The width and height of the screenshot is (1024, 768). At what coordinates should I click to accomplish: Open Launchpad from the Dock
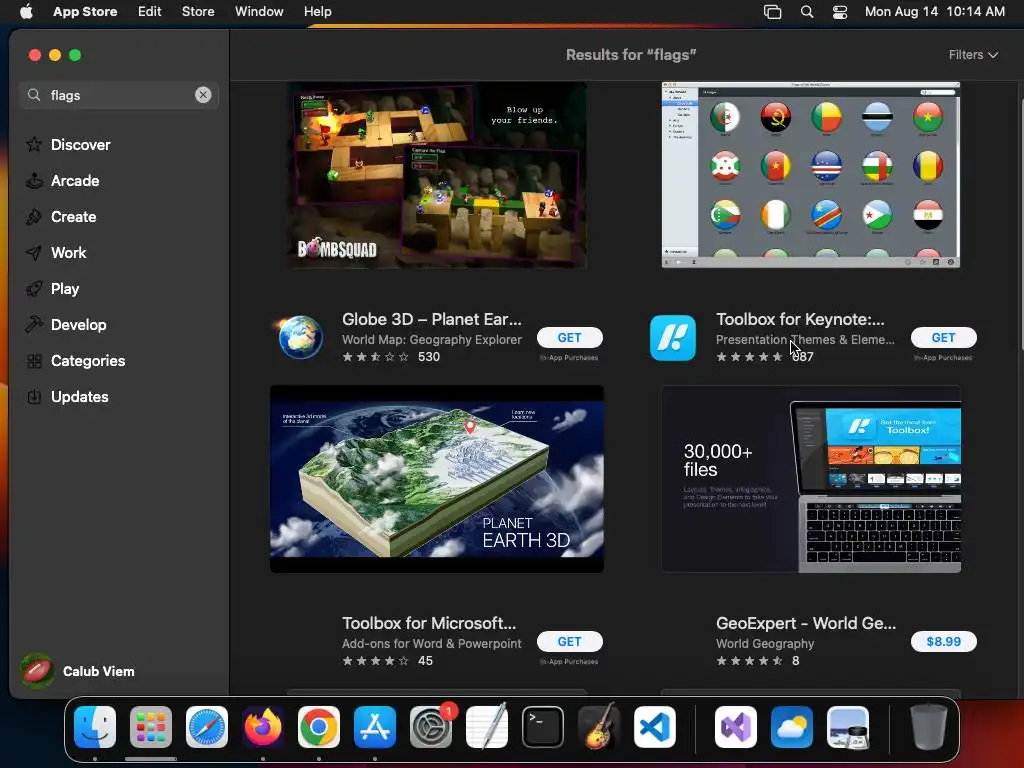point(151,727)
